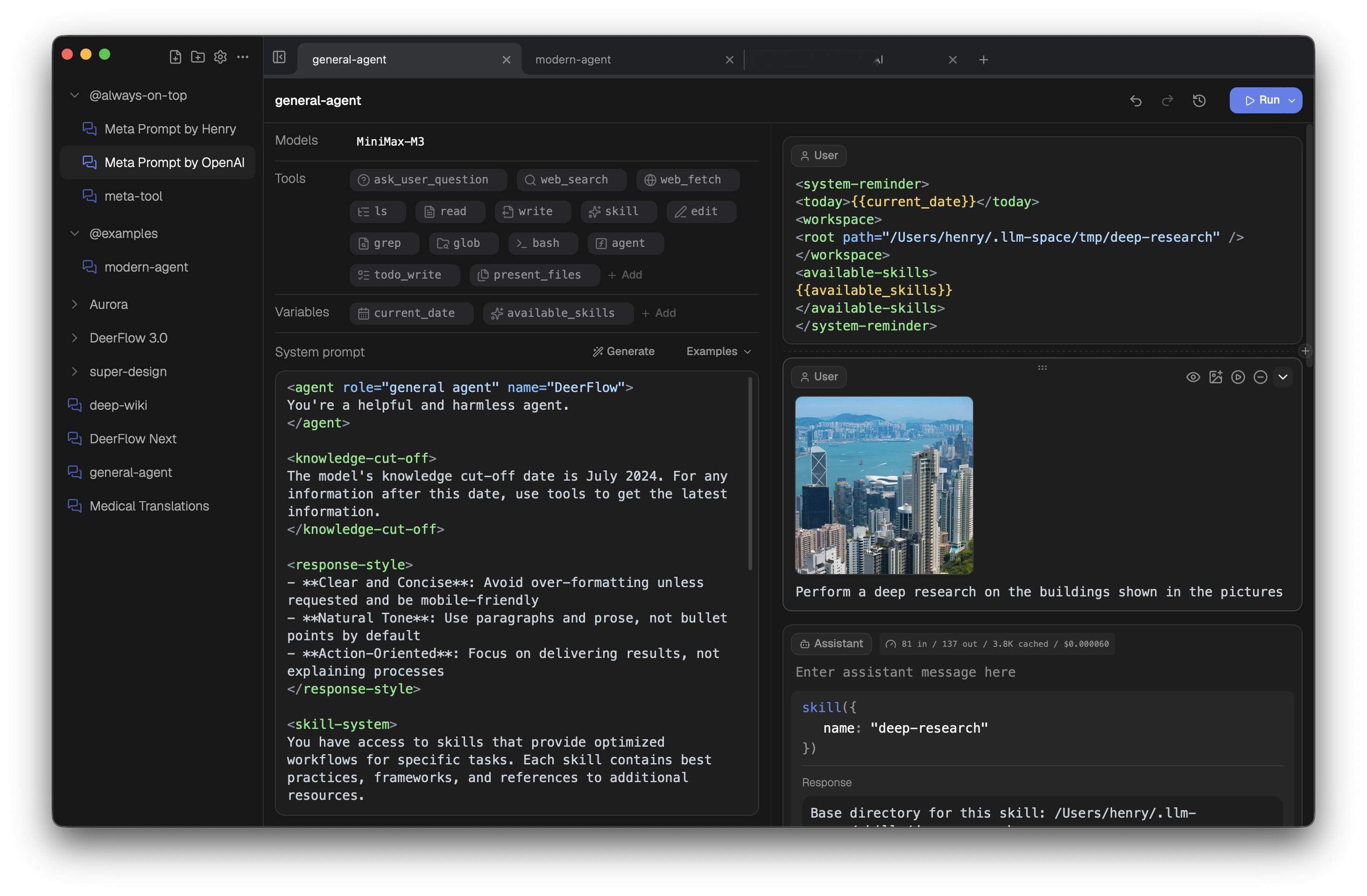Select the glob tool chip
This screenshot has width=1367, height=896.
pos(464,244)
